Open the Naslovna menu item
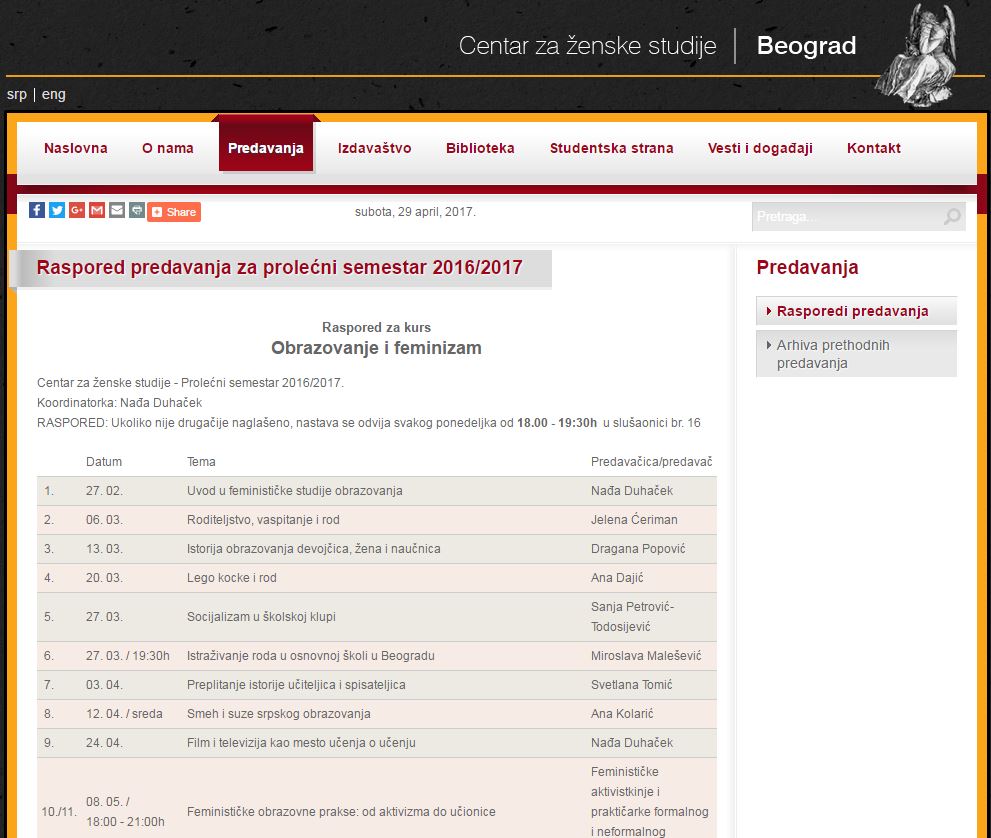The image size is (991, 838). [x=76, y=148]
